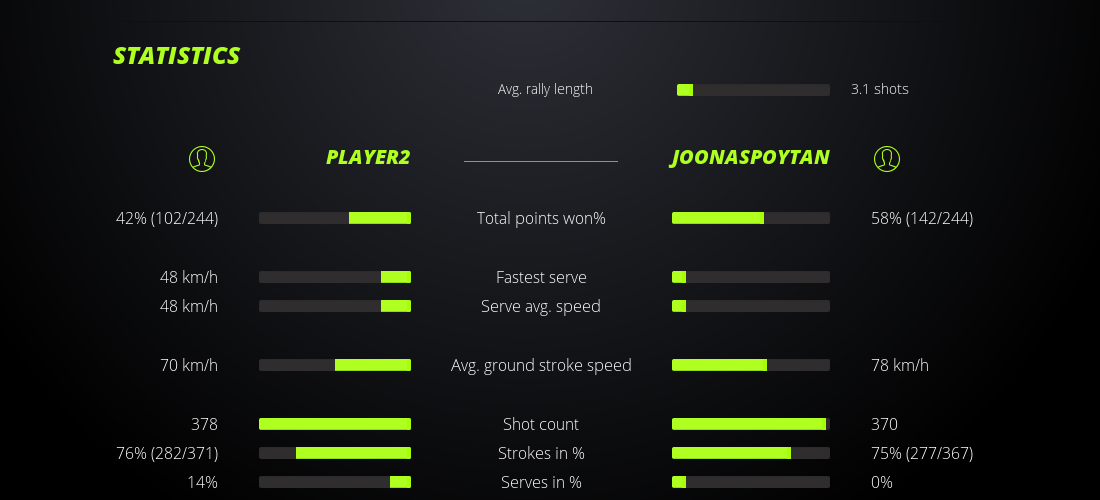Click PLAYER2's profile avatar icon
The width and height of the screenshot is (1100, 500).
point(202,158)
